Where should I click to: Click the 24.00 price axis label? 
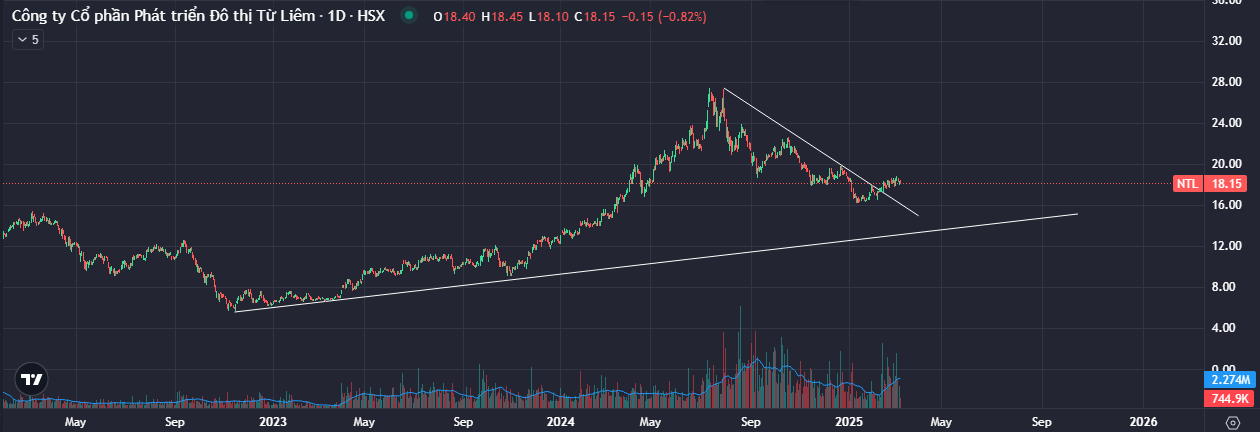pos(1226,123)
